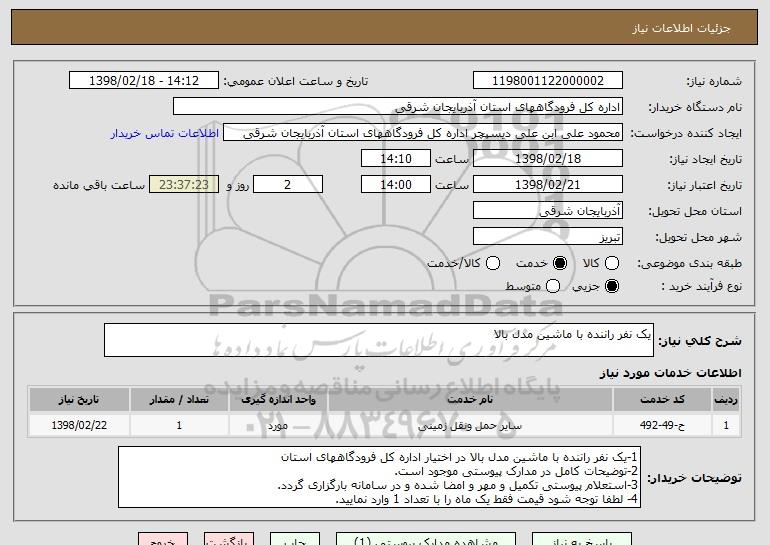Click شرح کلی نیاز label

700,341
